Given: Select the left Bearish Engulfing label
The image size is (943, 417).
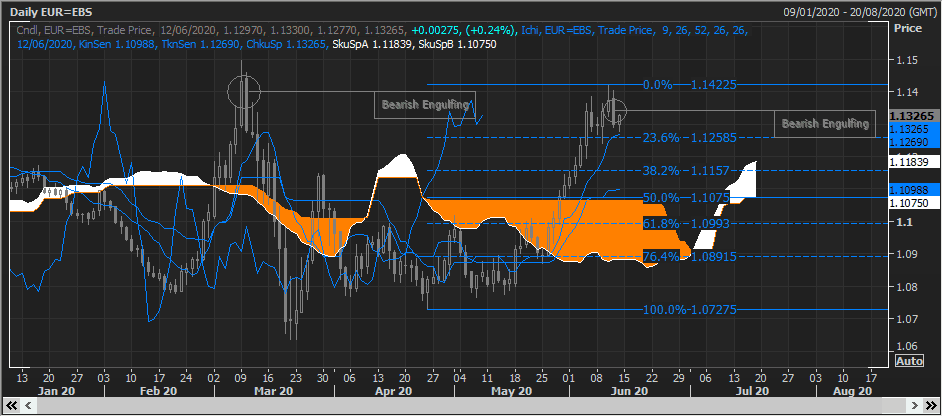Looking at the screenshot, I should [x=425, y=105].
